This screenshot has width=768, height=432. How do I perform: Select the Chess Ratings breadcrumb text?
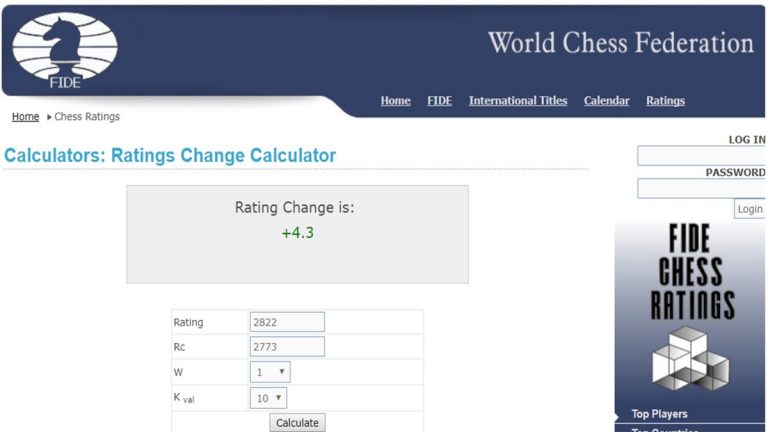[x=87, y=117]
